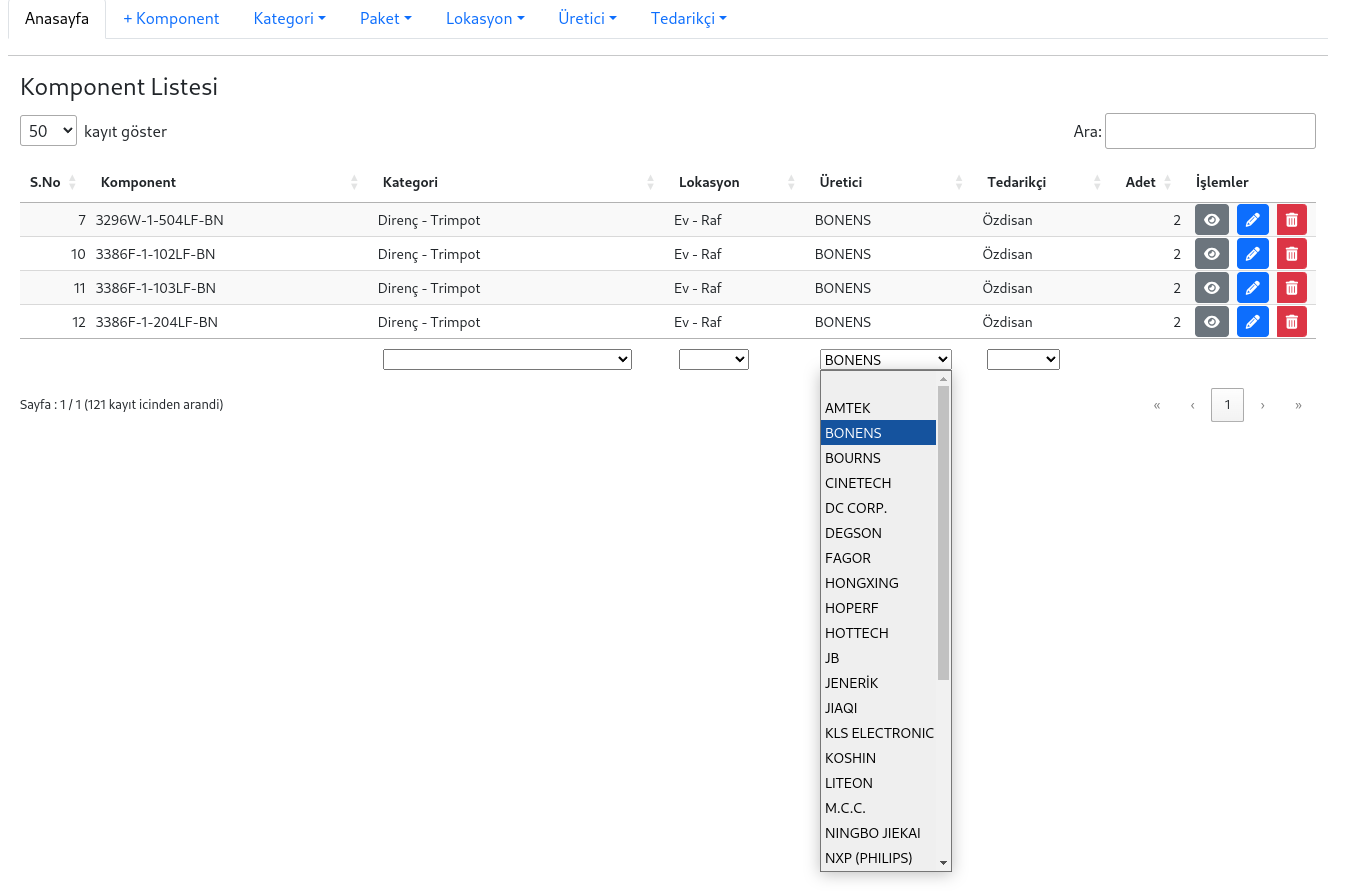This screenshot has width=1347, height=892.
Task: Go to first page with « button
Action: [x=1157, y=405]
